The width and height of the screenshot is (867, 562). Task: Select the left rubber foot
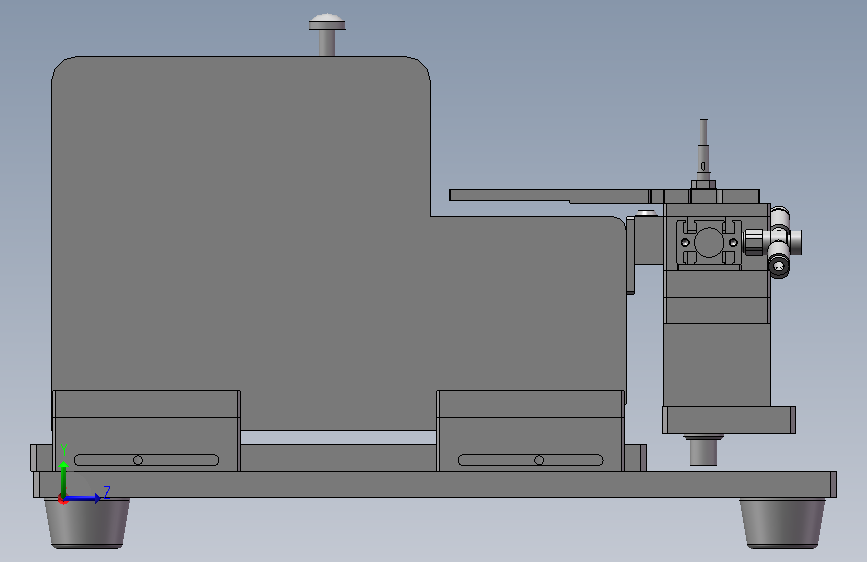pos(87,523)
